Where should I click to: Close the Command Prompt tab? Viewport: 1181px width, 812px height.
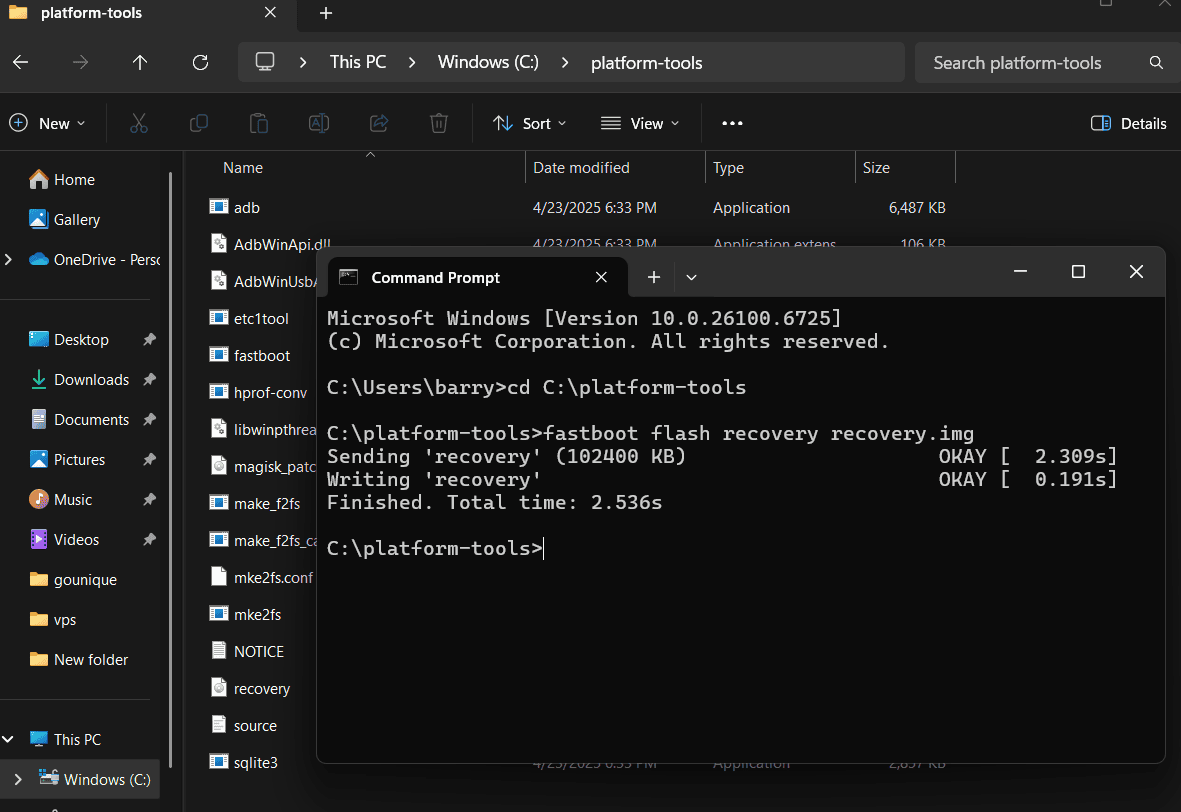(x=601, y=277)
